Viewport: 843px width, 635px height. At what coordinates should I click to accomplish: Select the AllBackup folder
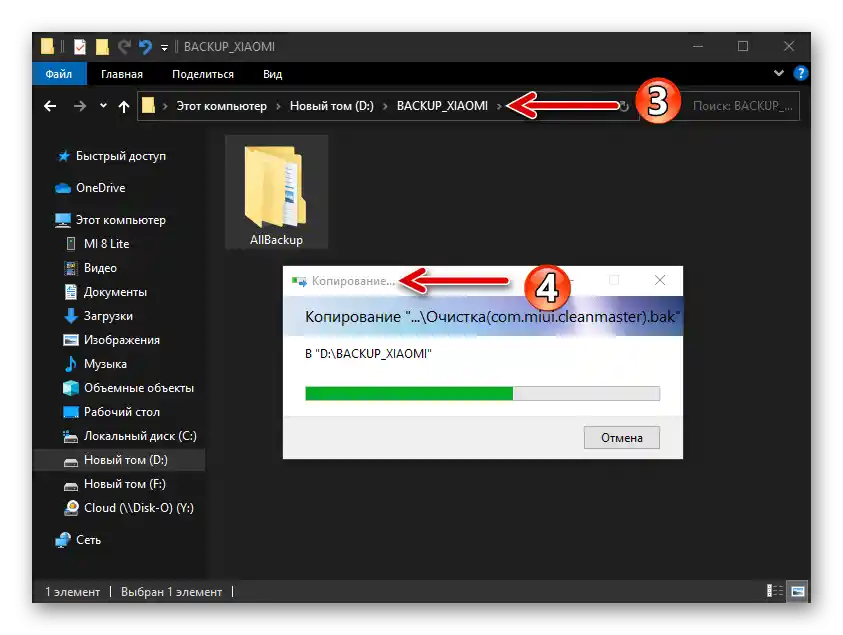coord(276,194)
